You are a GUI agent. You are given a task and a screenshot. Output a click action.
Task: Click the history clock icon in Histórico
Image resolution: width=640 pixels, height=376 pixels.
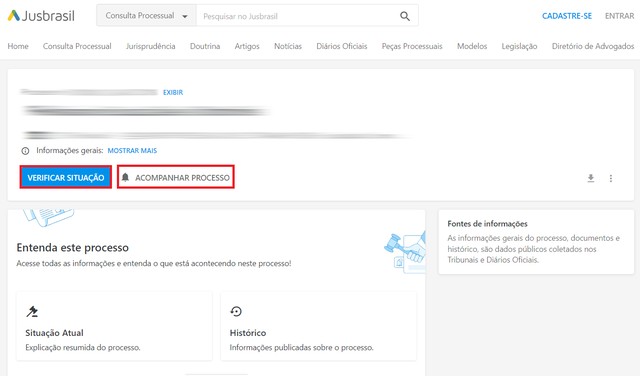(x=236, y=311)
